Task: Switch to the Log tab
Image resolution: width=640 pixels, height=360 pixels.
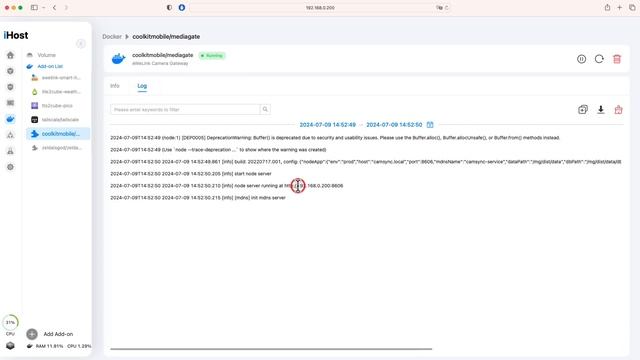Action: pos(142,86)
